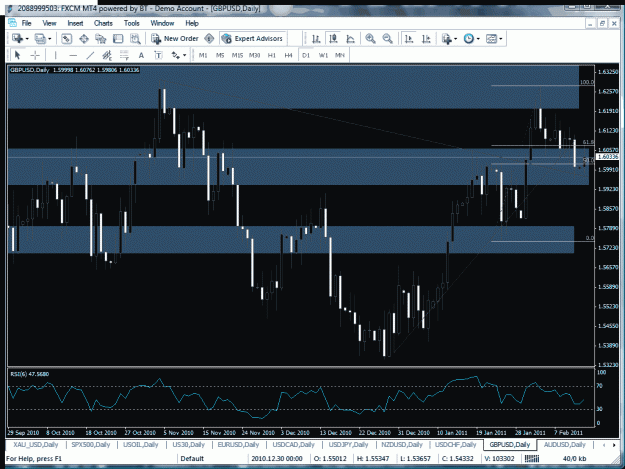Open the Insert menu
625x469 pixels.
coord(75,23)
